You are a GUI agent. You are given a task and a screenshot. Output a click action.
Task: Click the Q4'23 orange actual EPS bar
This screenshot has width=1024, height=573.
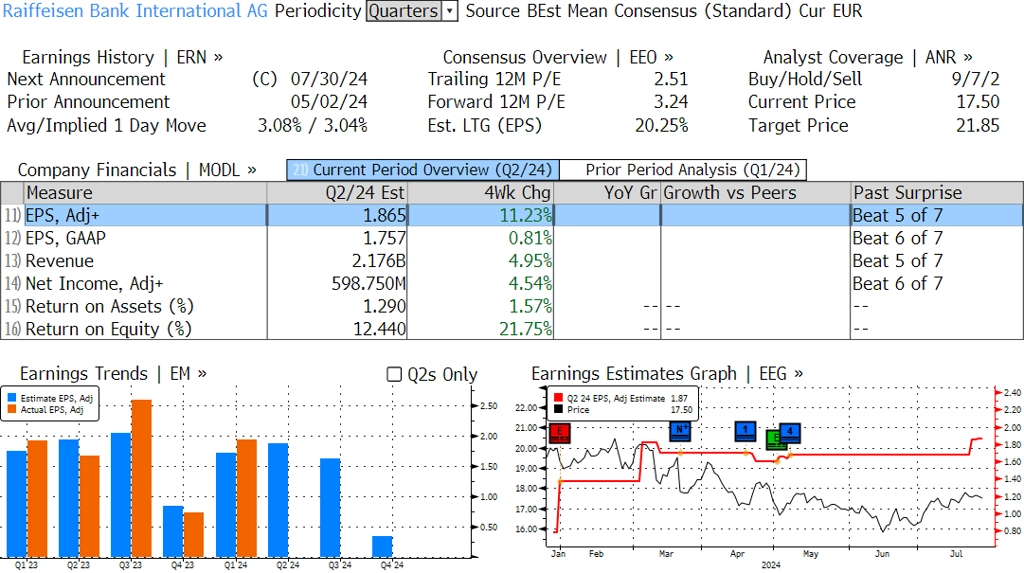[194, 534]
